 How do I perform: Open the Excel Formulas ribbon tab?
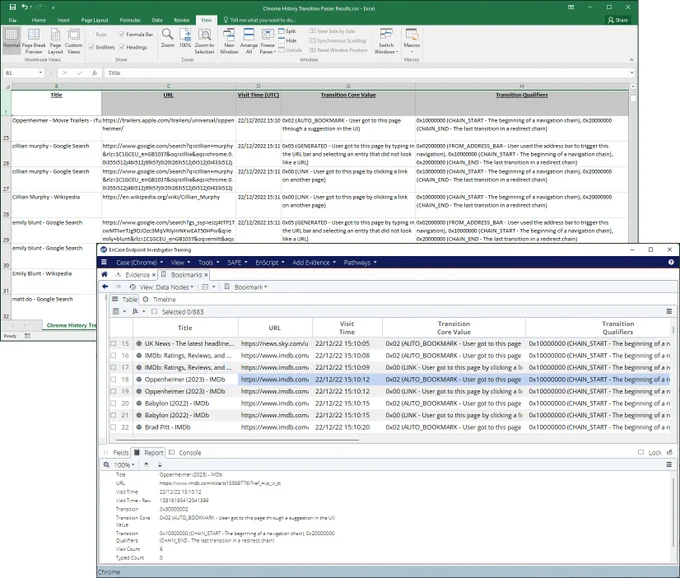click(130, 20)
